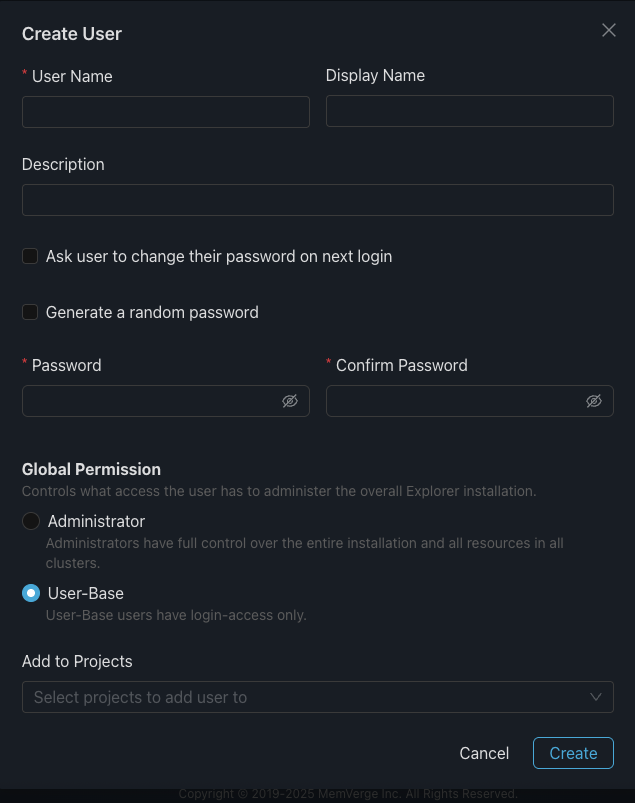635x803 pixels.
Task: Click the Ask user to change password label
Action: [x=219, y=256]
